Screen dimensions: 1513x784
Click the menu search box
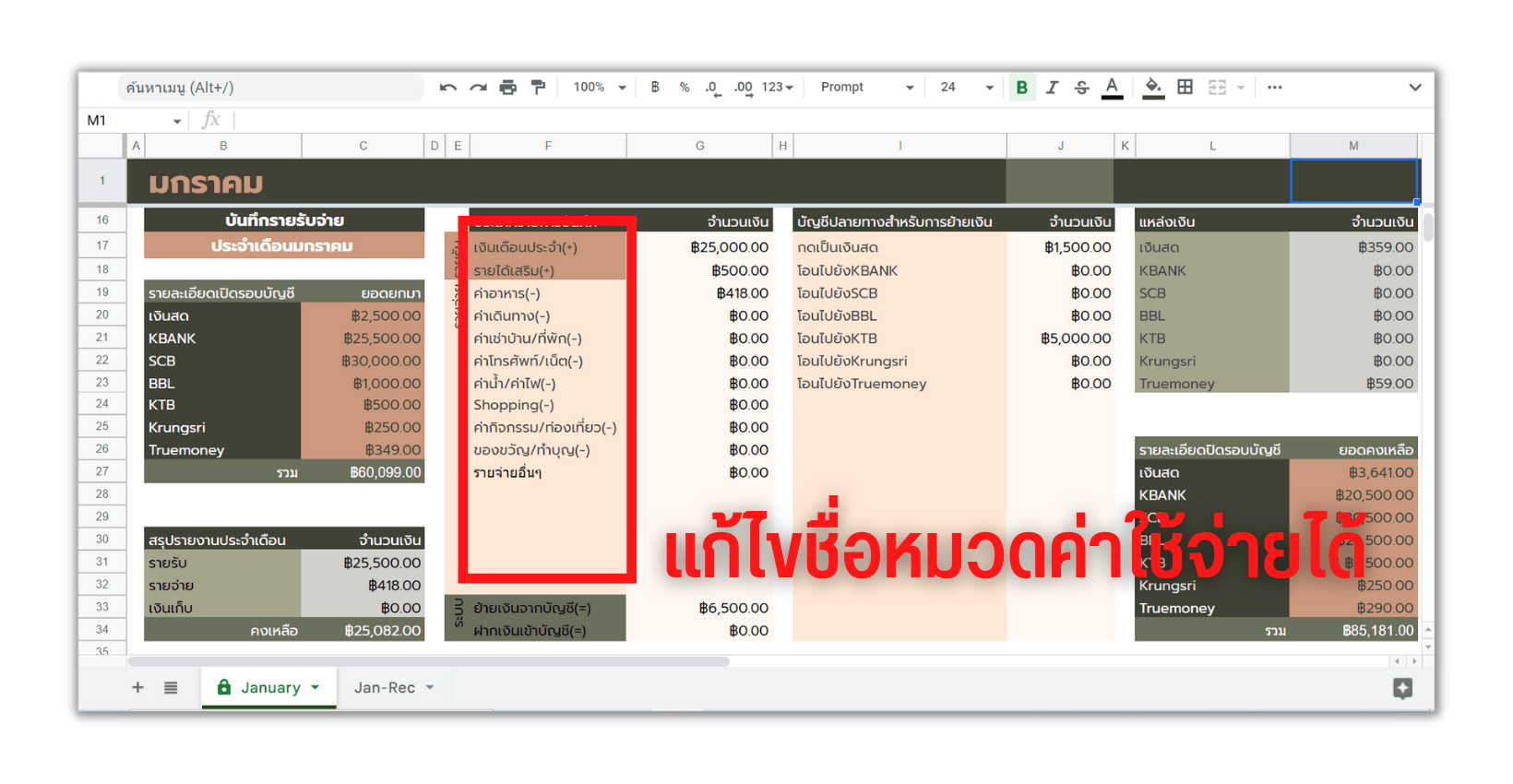pos(270,88)
